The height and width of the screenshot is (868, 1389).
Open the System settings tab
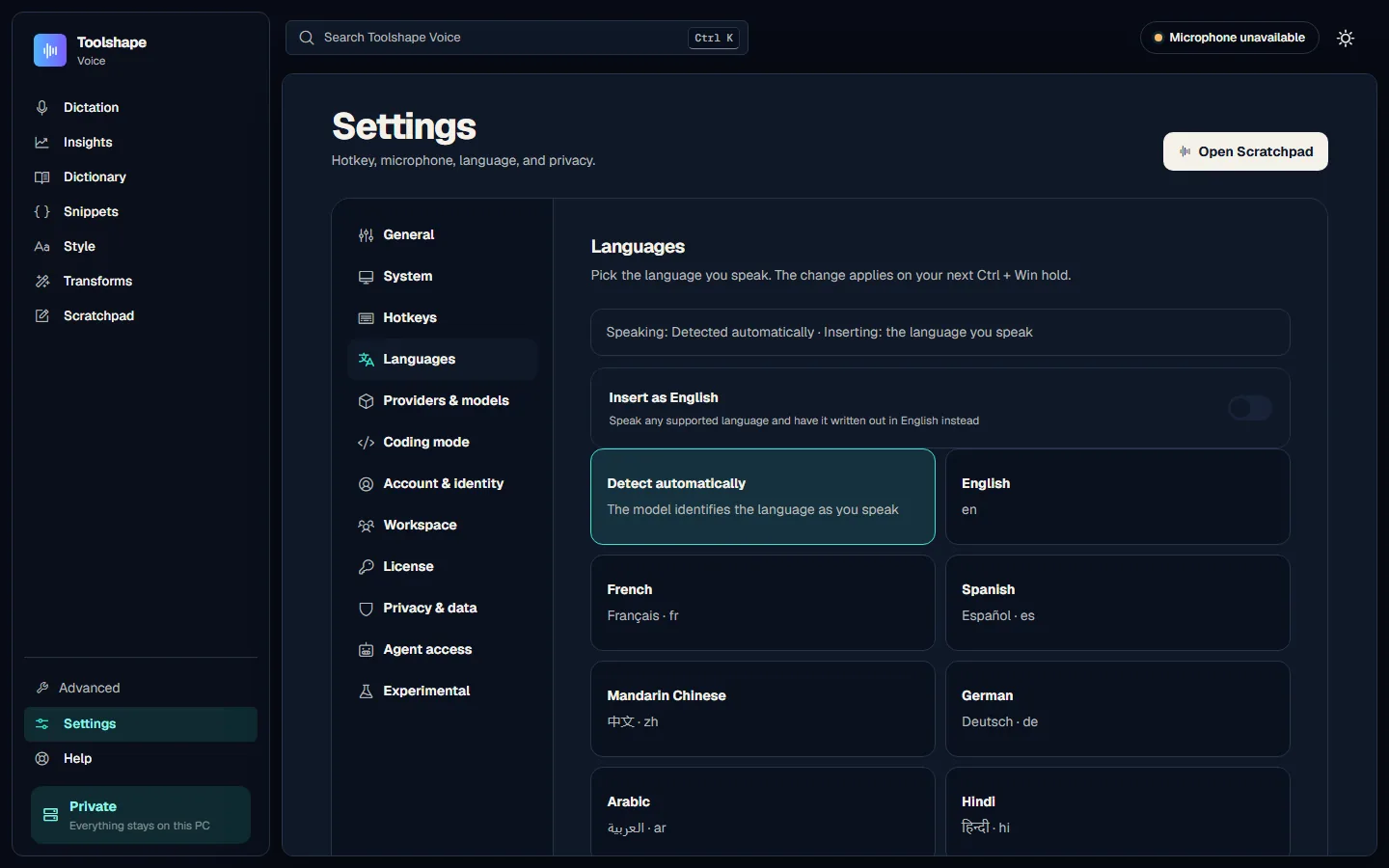coord(442,276)
